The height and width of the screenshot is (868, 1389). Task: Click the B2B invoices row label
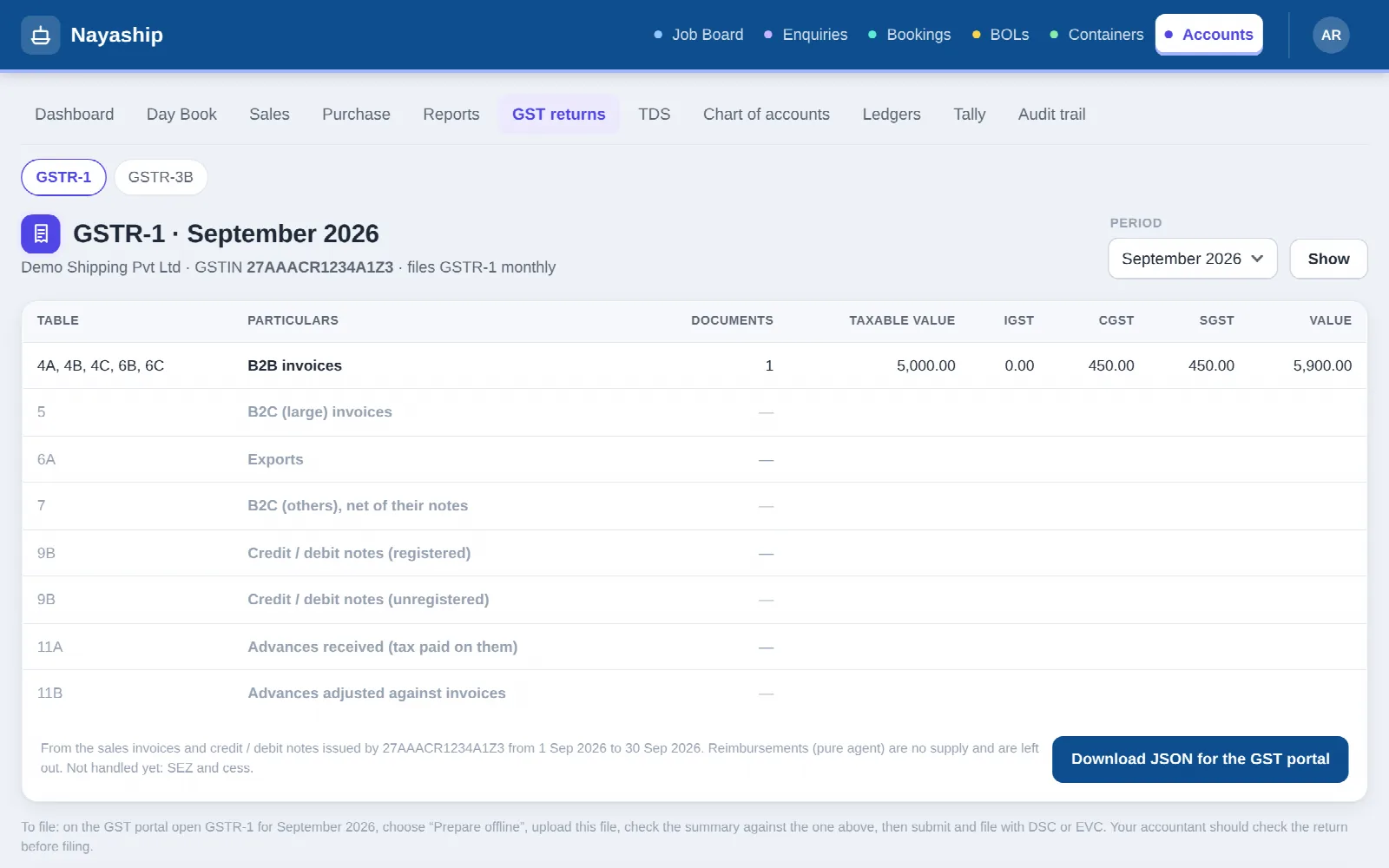(294, 365)
